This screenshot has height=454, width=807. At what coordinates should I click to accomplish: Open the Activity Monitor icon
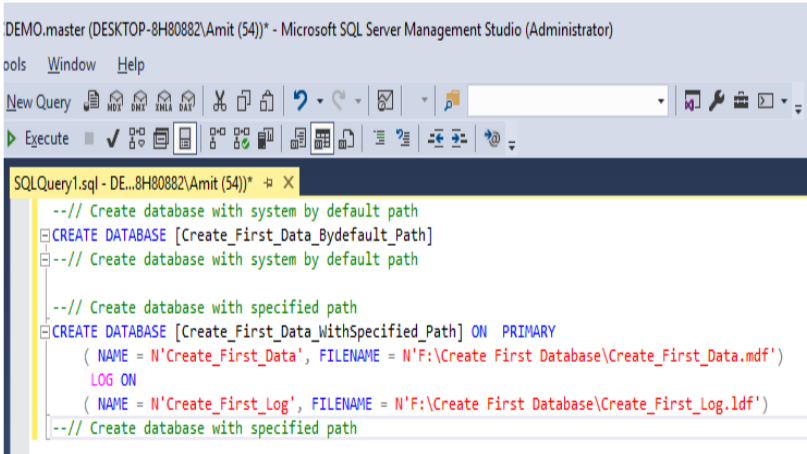[385, 100]
